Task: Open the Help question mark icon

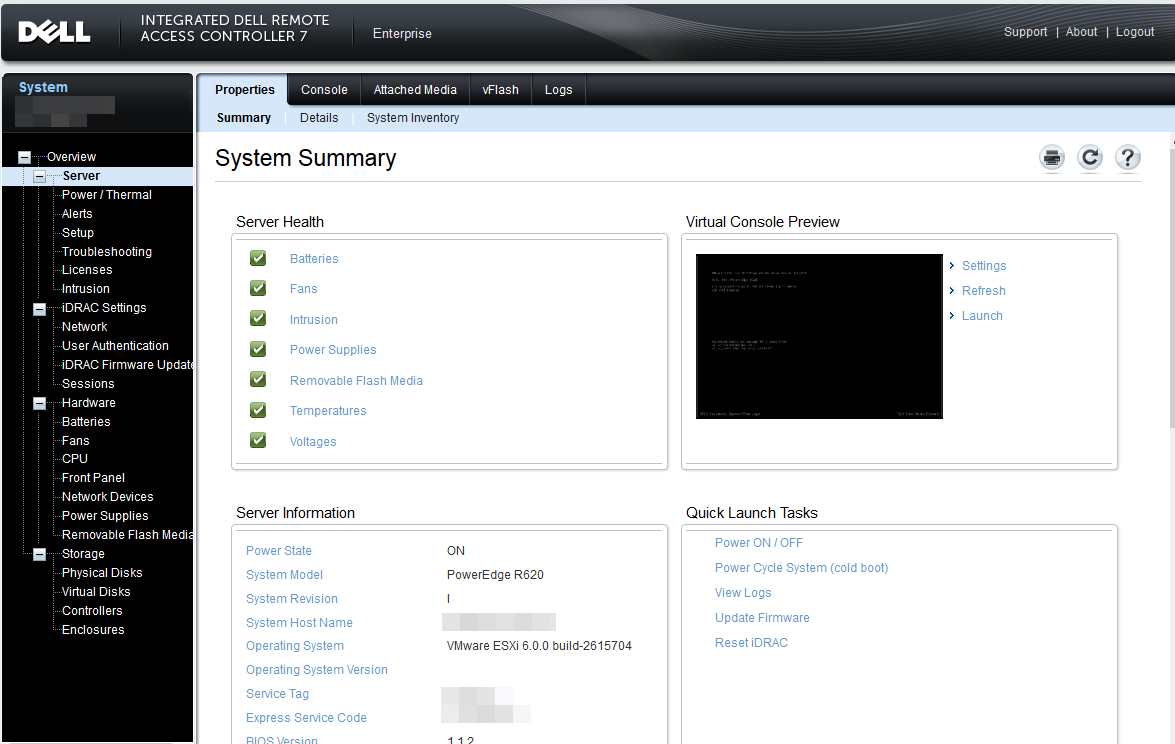Action: click(x=1128, y=157)
